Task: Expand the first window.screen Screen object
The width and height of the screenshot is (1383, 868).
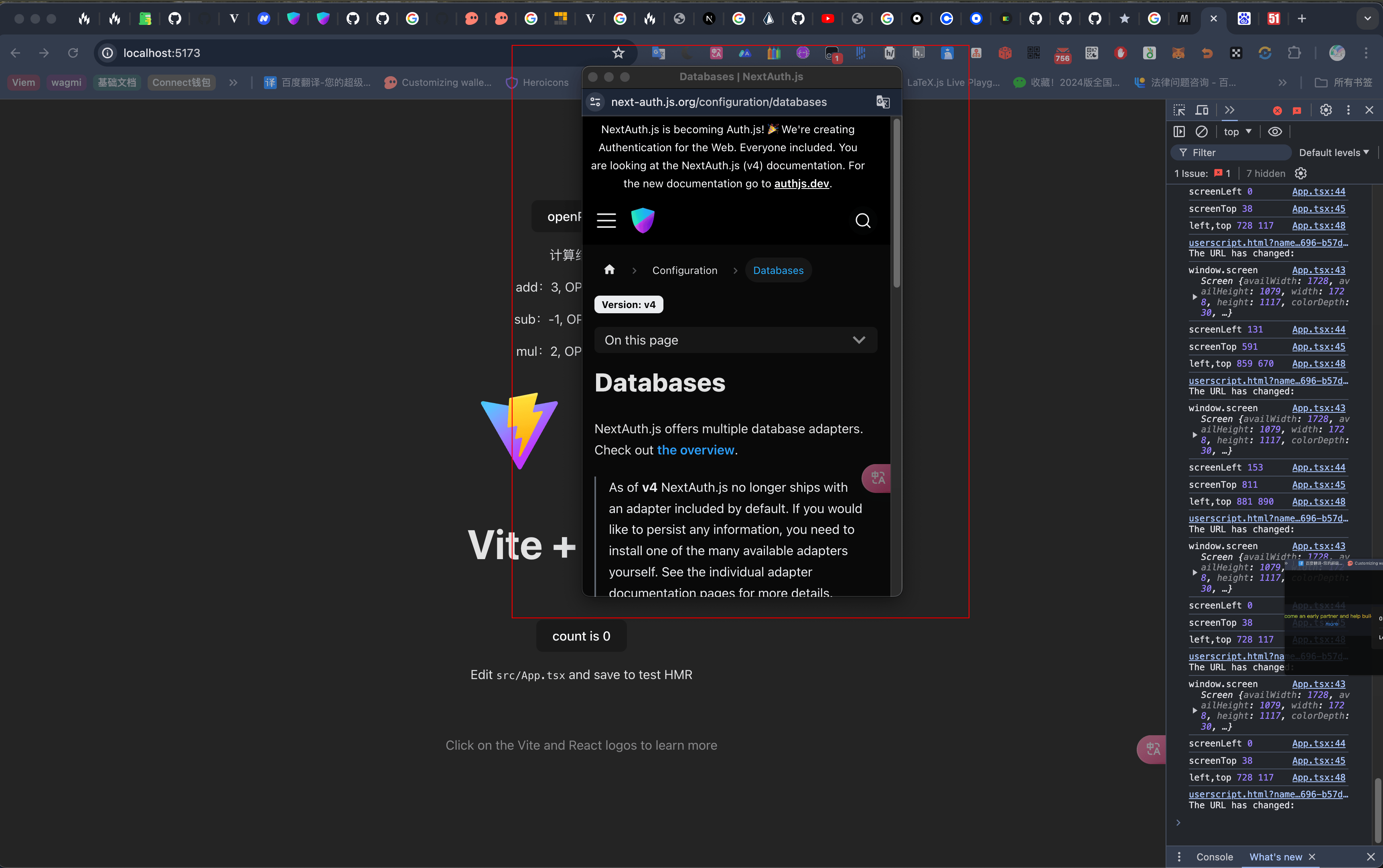Action: click(1195, 297)
